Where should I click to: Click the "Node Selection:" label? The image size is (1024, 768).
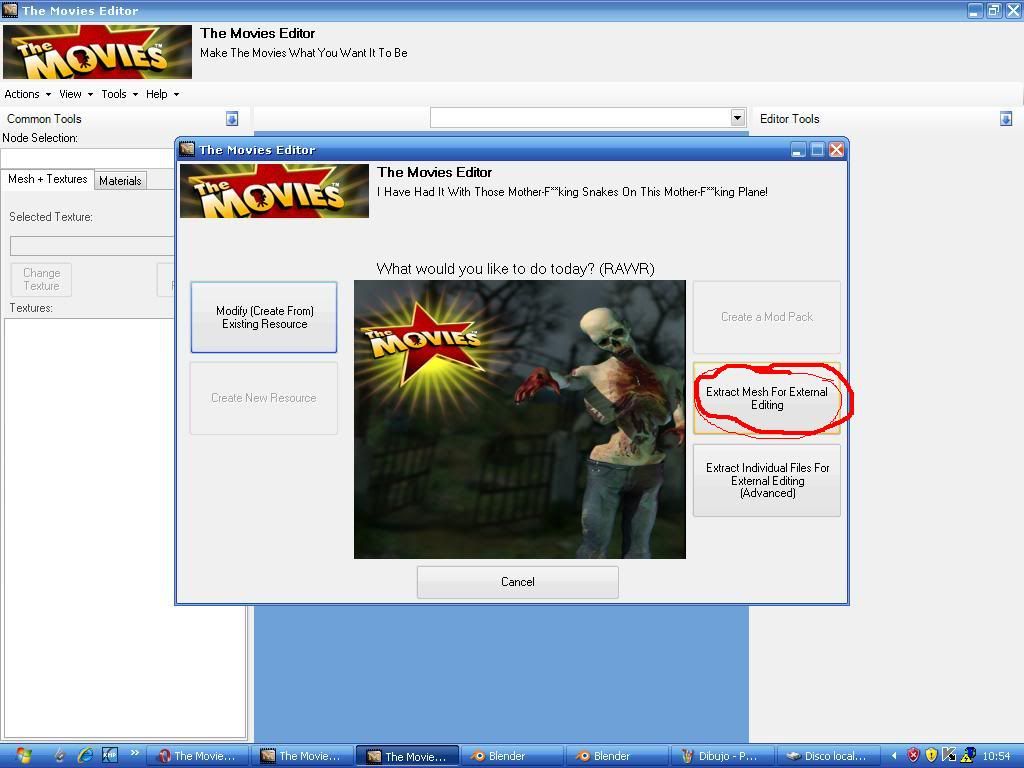point(40,138)
